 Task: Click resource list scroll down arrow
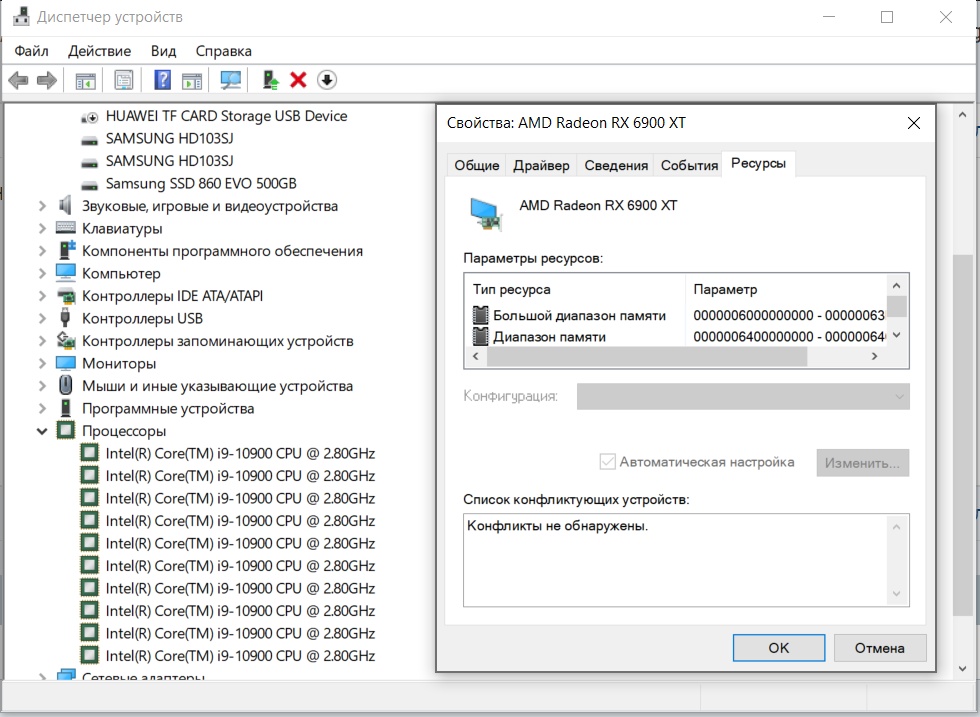[896, 335]
